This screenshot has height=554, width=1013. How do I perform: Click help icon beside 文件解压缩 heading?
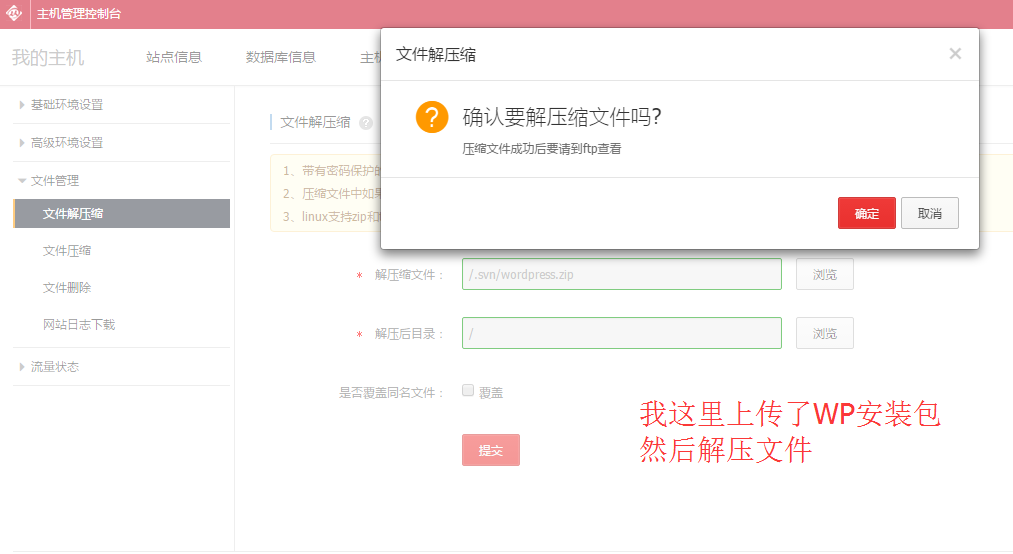366,123
